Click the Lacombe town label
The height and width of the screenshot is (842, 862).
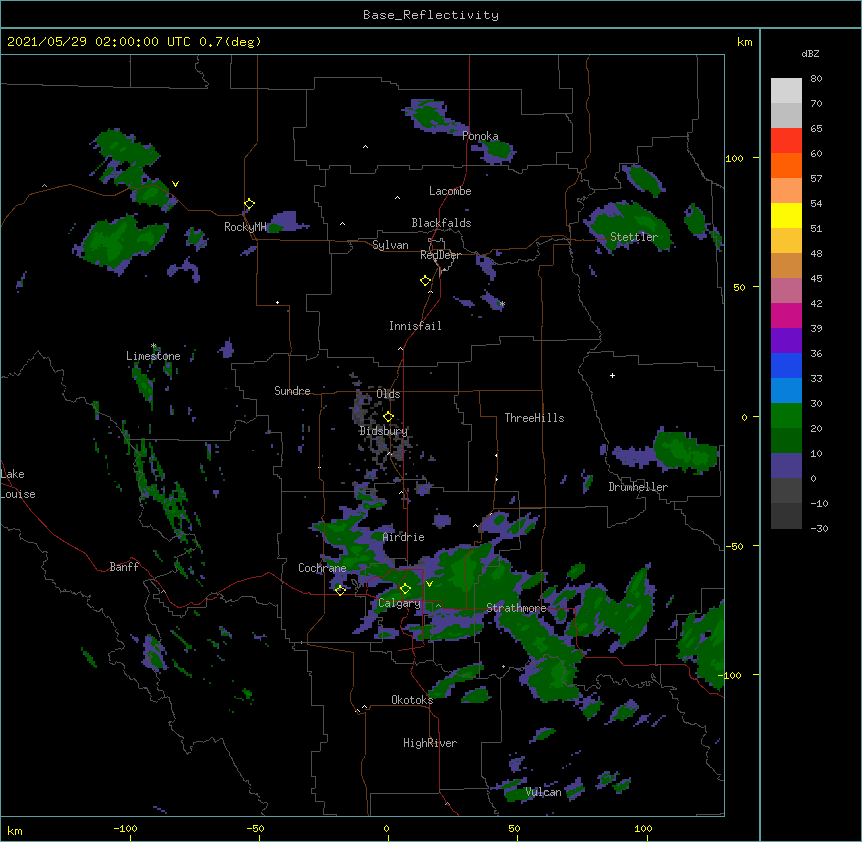[450, 191]
